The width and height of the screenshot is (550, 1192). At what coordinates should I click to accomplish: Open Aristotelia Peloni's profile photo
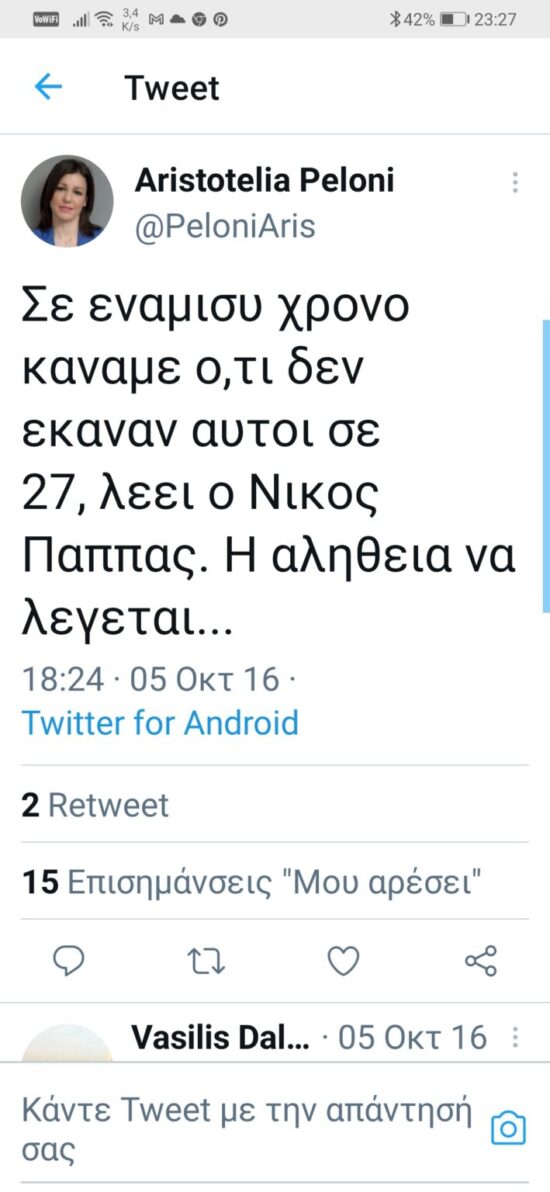tap(67, 201)
